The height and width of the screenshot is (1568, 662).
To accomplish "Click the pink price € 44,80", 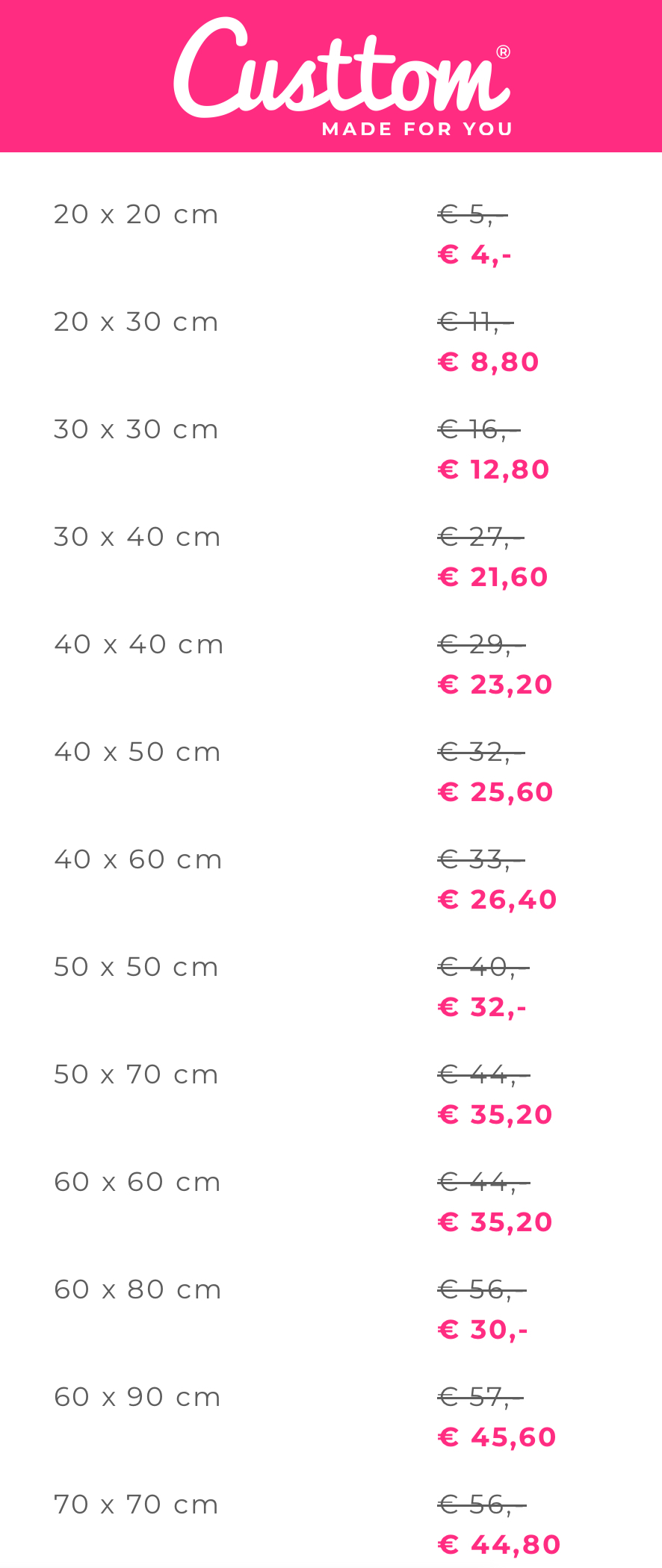I will pyautogui.click(x=499, y=1546).
